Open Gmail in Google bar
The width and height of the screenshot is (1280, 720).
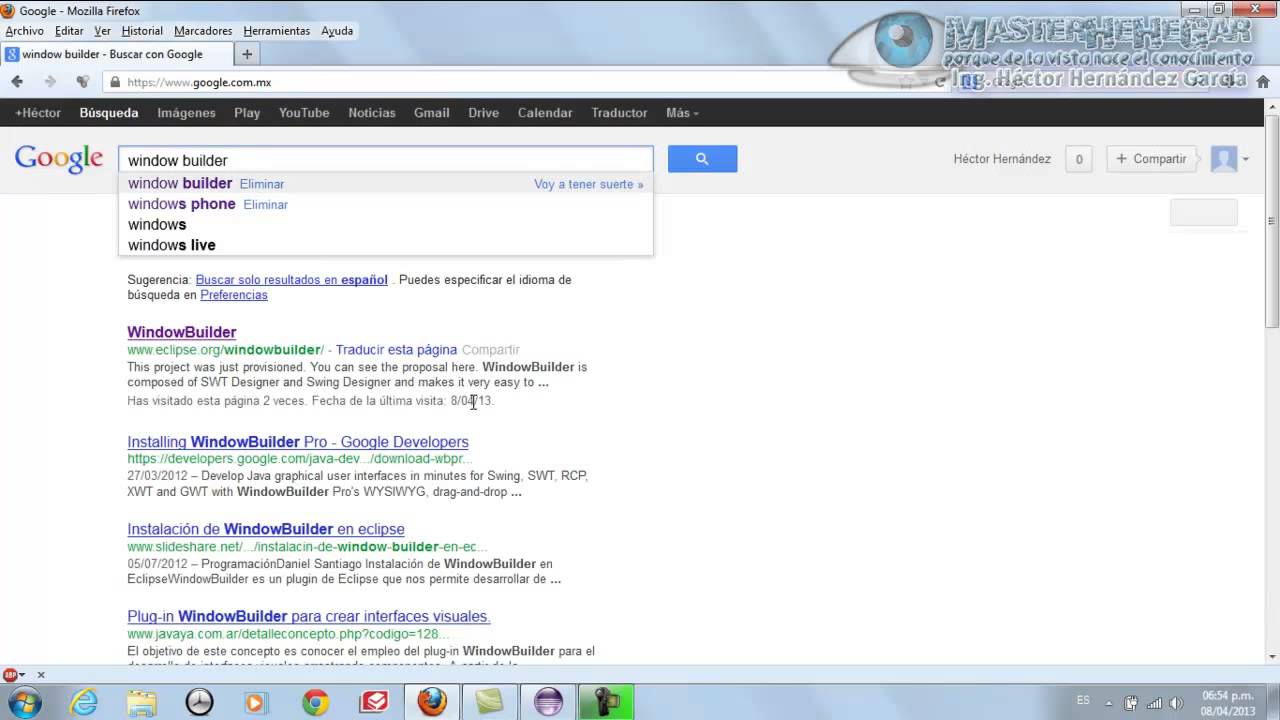[x=432, y=113]
